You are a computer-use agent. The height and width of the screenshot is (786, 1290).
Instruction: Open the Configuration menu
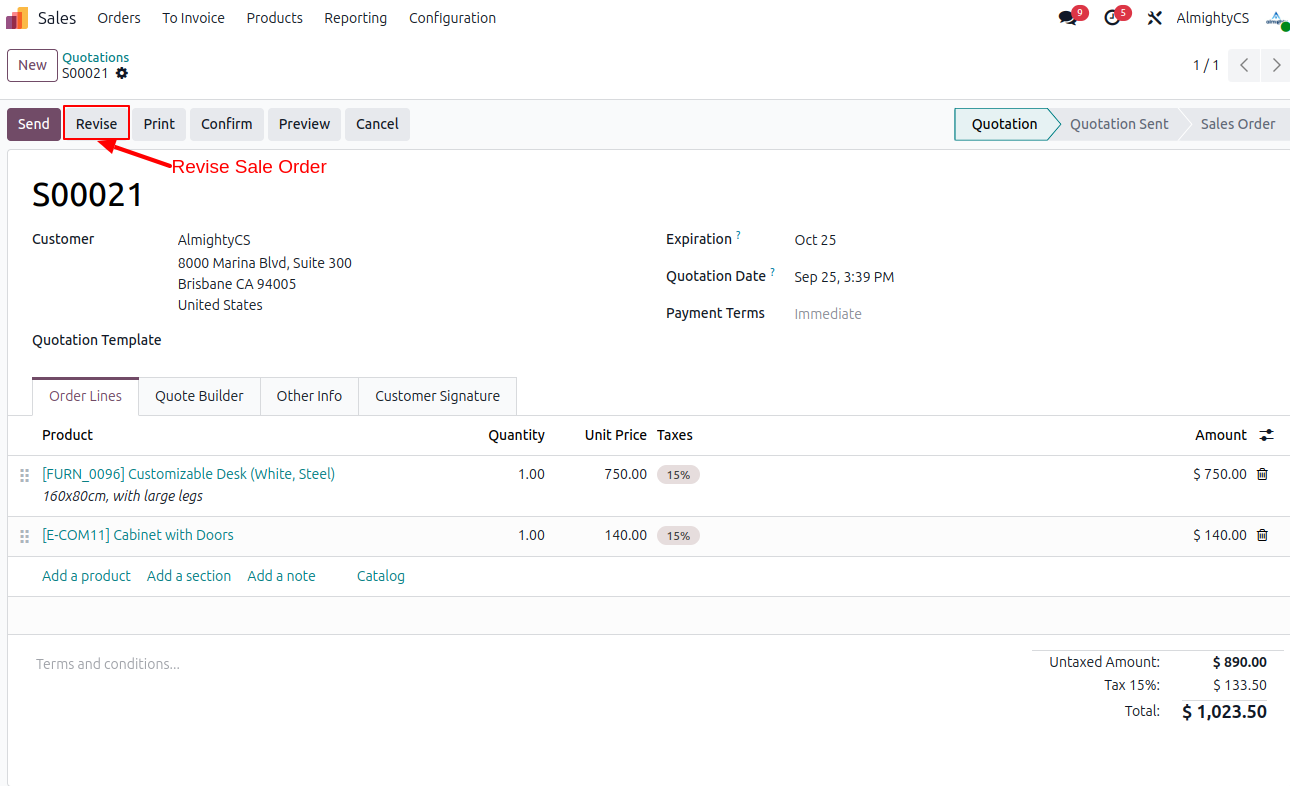[452, 18]
